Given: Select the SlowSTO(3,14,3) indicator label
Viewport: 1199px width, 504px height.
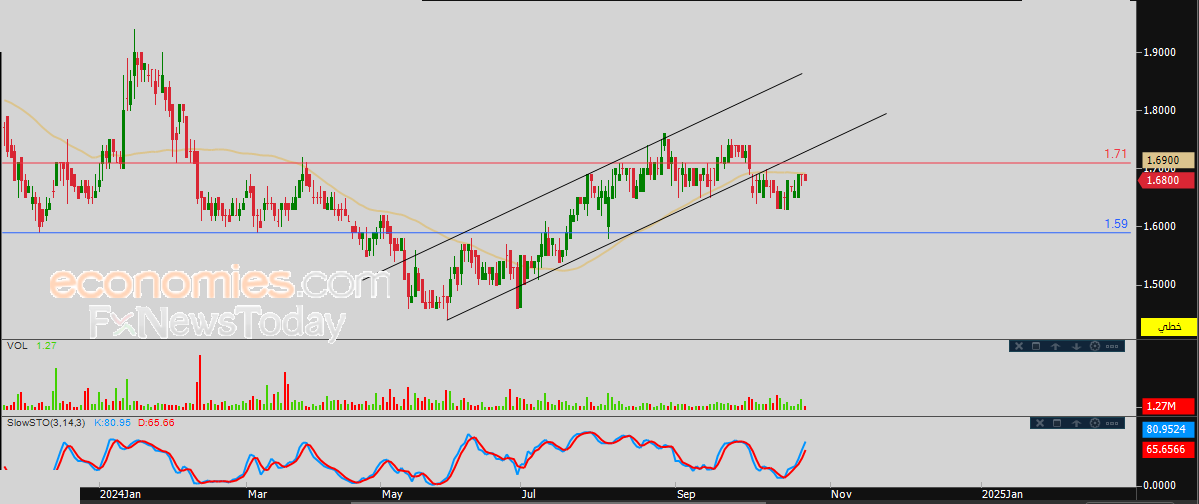Looking at the screenshot, I should pyautogui.click(x=46, y=422).
